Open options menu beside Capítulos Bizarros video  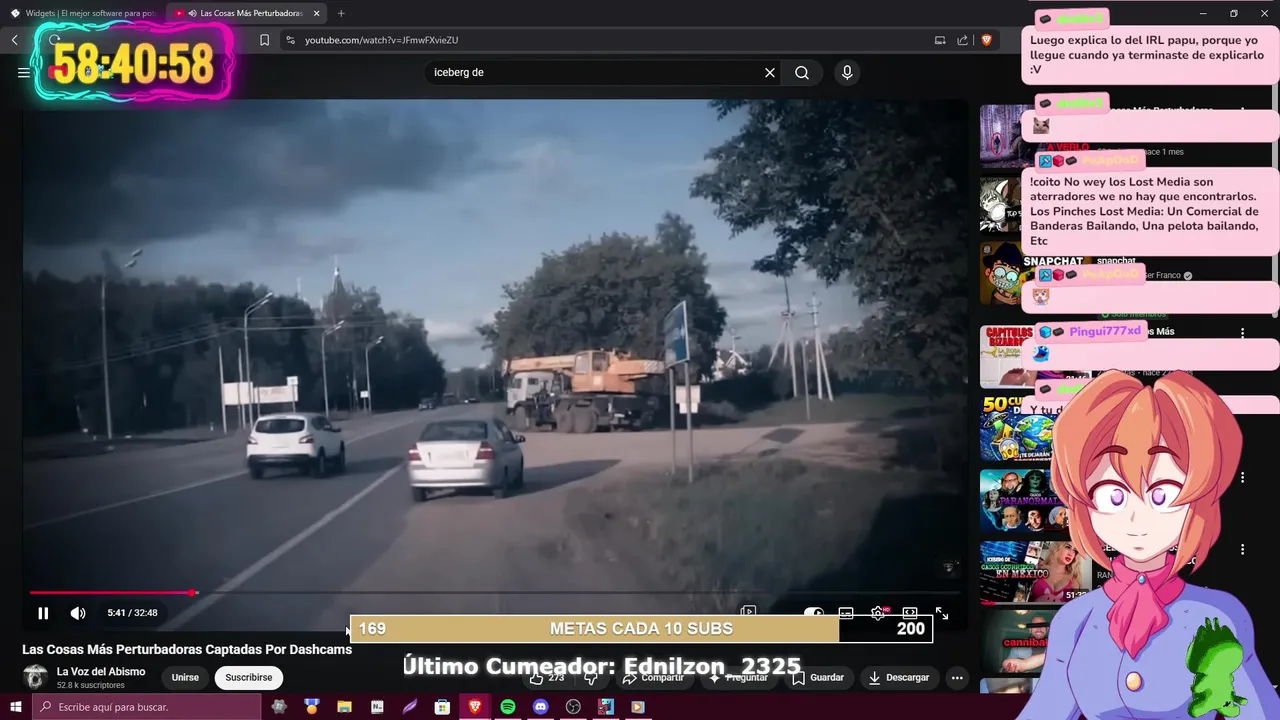1242,333
